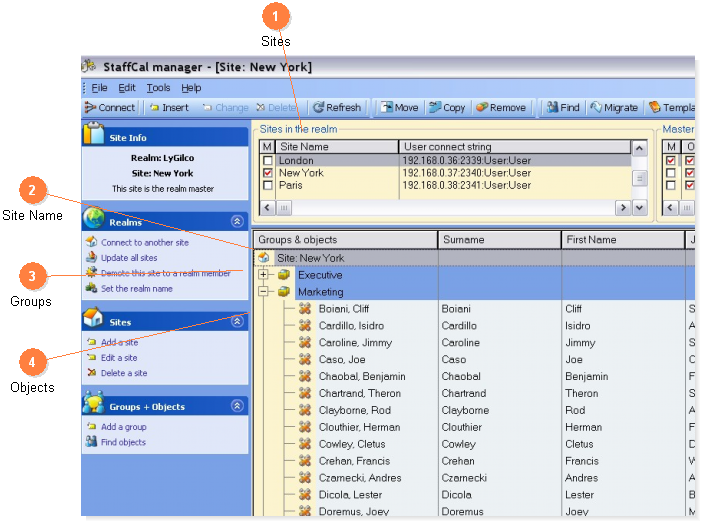Click the Refresh toolbar icon
This screenshot has width=702, height=523.
coord(318,107)
